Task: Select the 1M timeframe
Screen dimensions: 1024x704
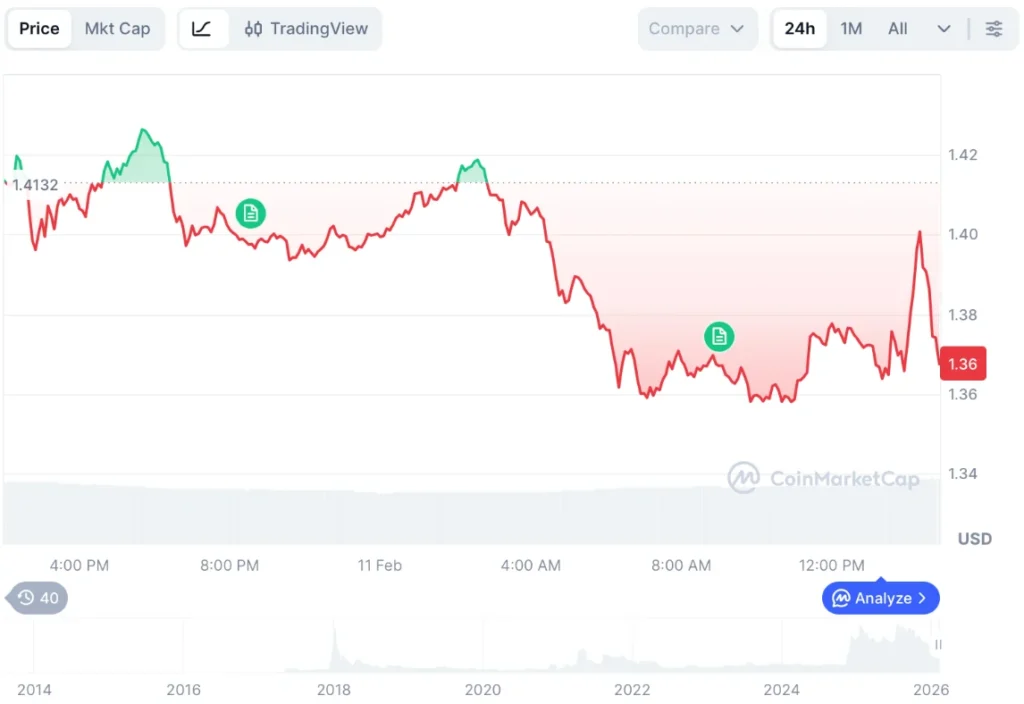Action: point(851,28)
